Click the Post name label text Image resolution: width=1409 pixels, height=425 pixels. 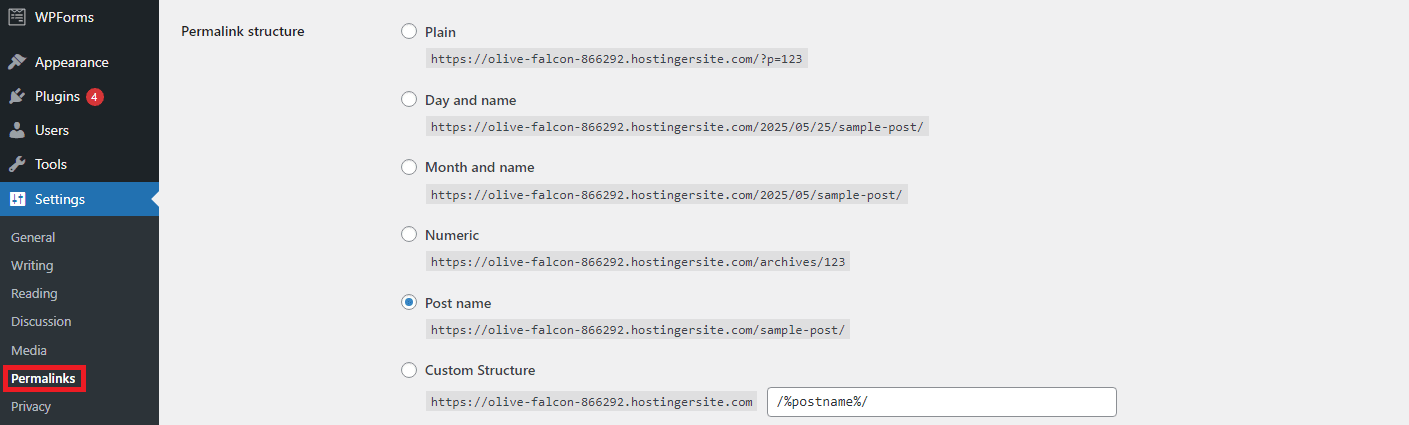click(458, 303)
